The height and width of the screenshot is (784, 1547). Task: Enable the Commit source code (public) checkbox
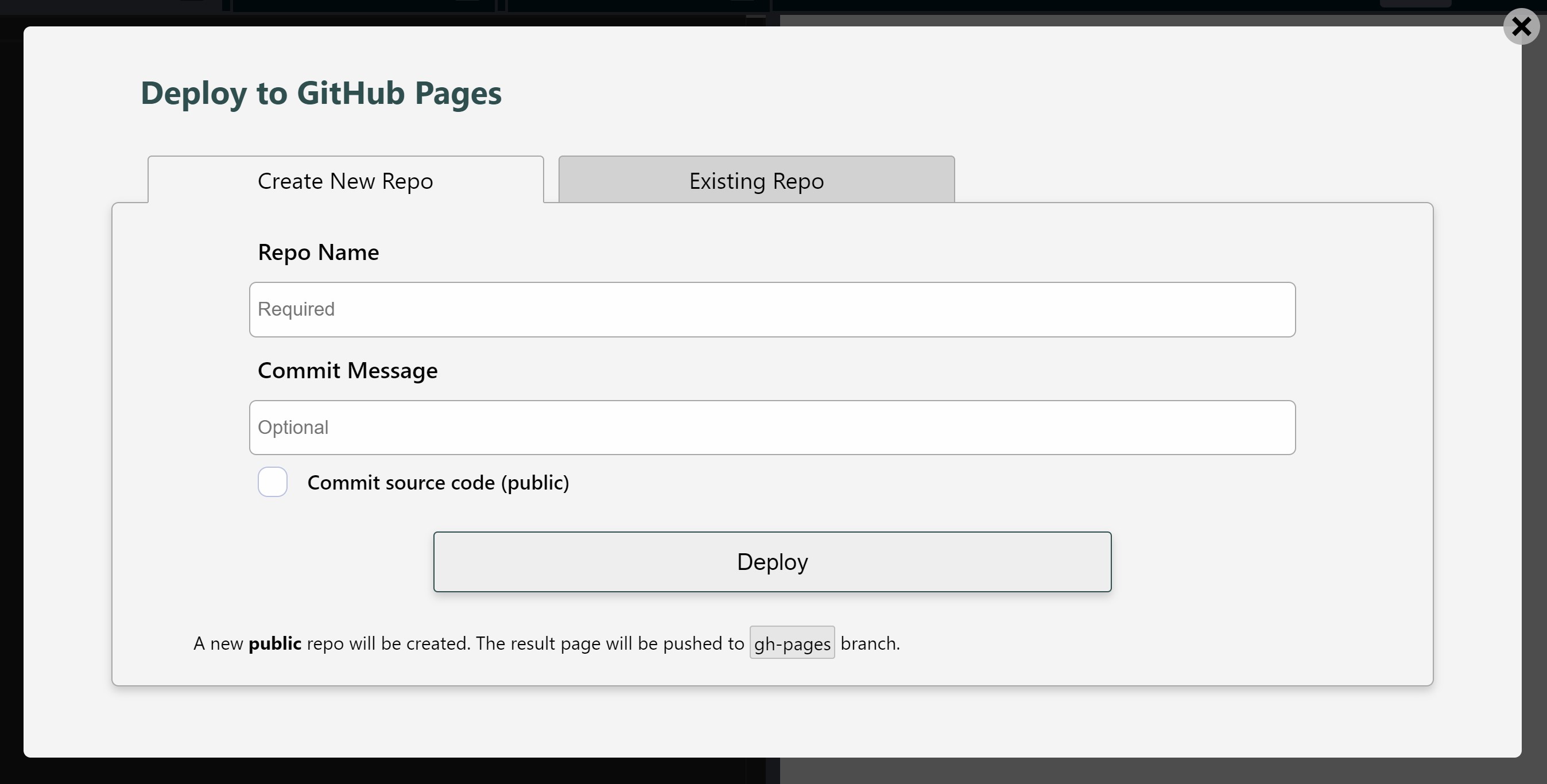(272, 482)
